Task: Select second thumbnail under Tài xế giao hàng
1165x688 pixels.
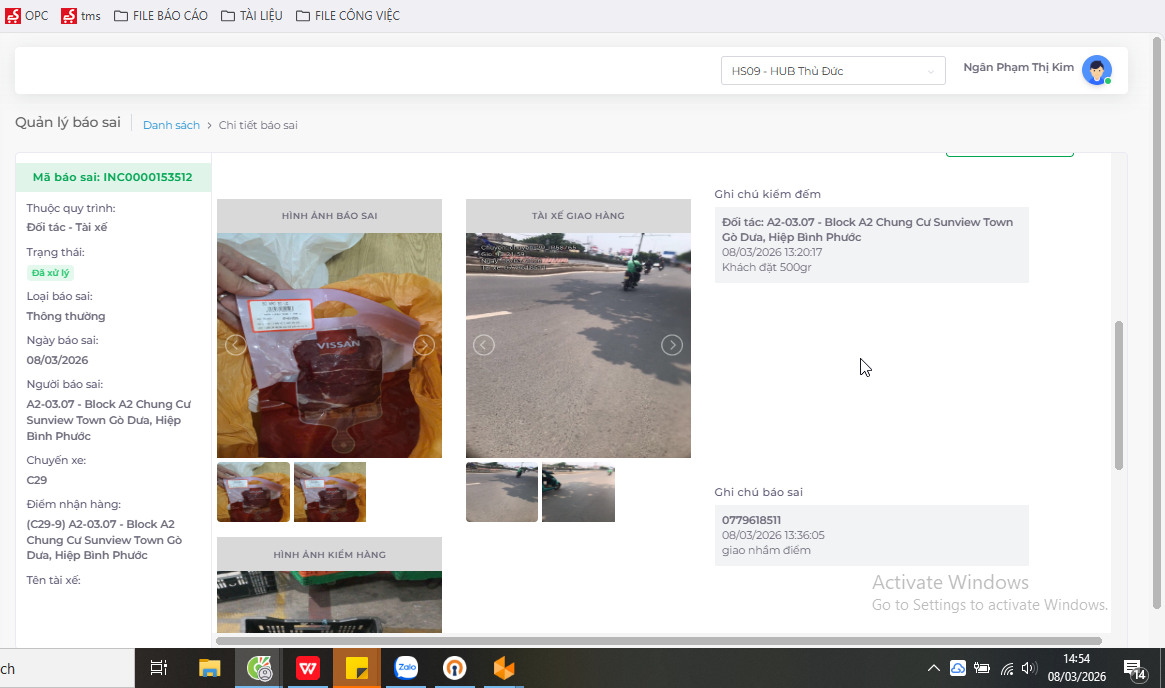Action: 578,492
